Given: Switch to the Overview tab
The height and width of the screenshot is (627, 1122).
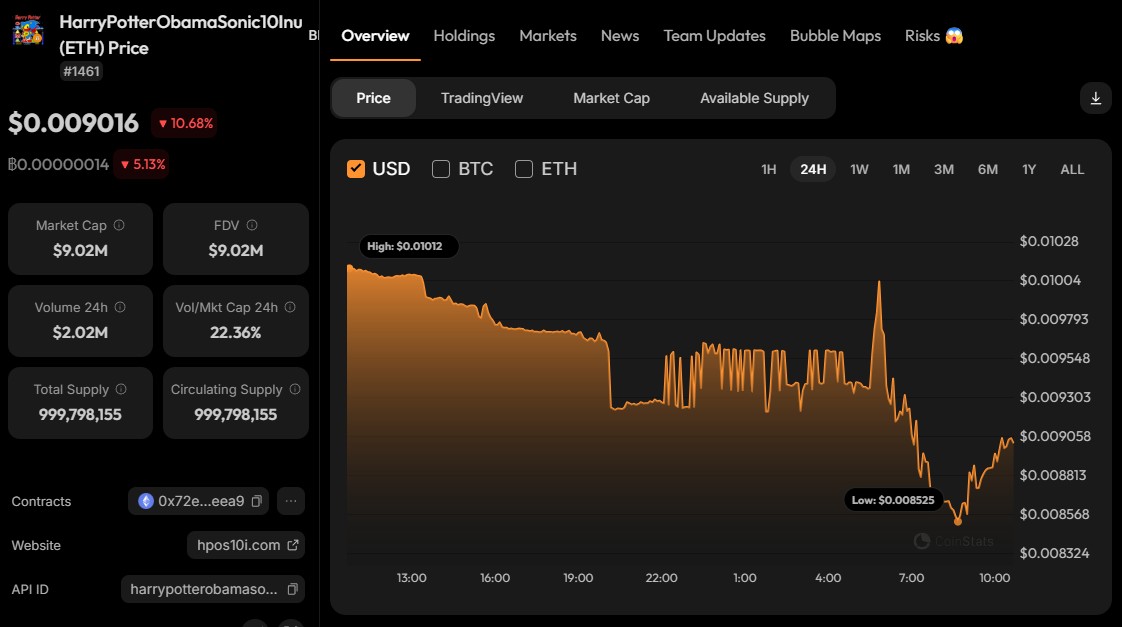Looking at the screenshot, I should point(375,36).
